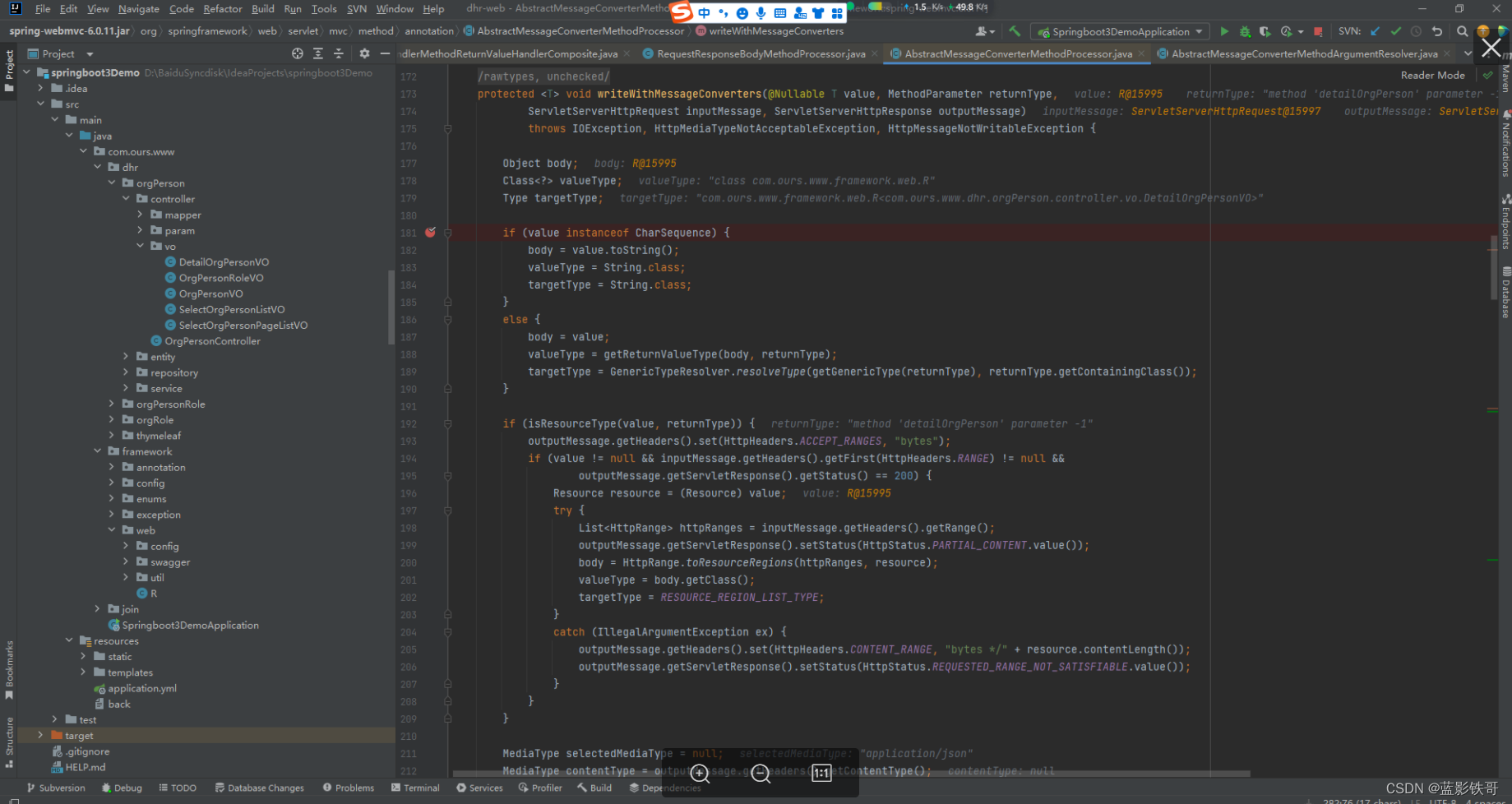1512x804 pixels.
Task: Collapse the orgPerson package
Action: coord(112,183)
